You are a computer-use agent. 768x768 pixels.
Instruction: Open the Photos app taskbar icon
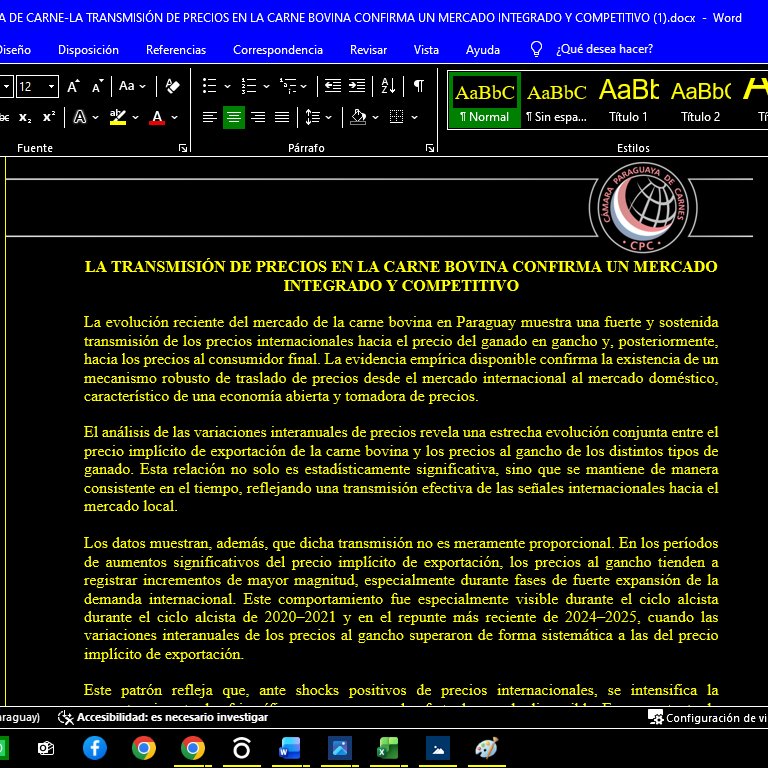coord(339,748)
